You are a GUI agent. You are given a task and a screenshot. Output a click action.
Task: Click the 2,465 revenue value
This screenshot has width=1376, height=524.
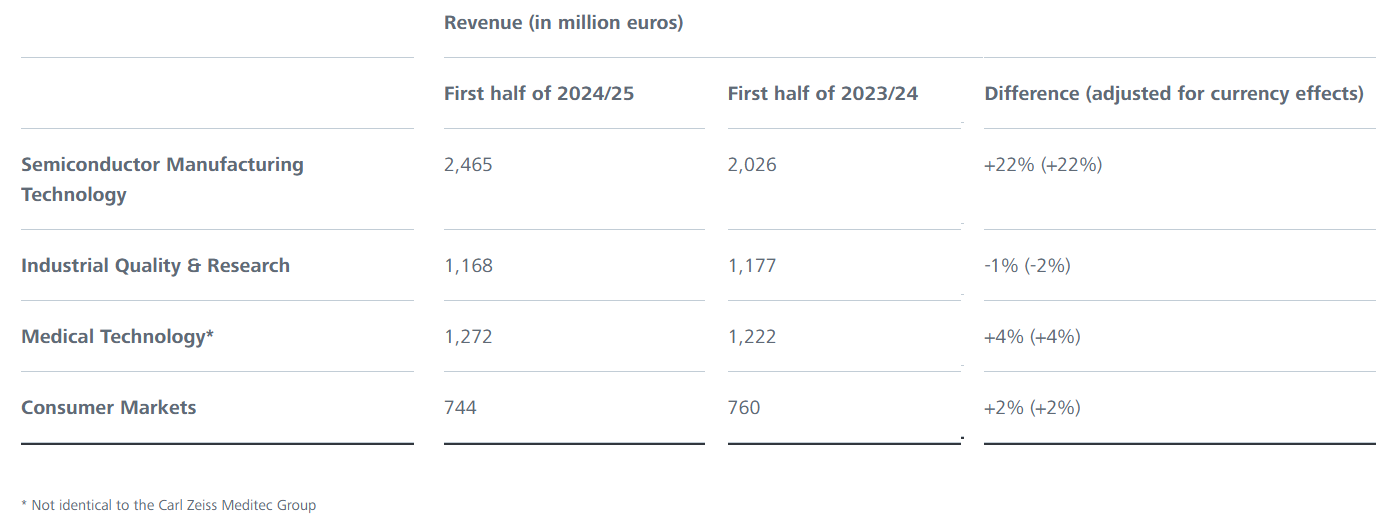[x=468, y=165]
